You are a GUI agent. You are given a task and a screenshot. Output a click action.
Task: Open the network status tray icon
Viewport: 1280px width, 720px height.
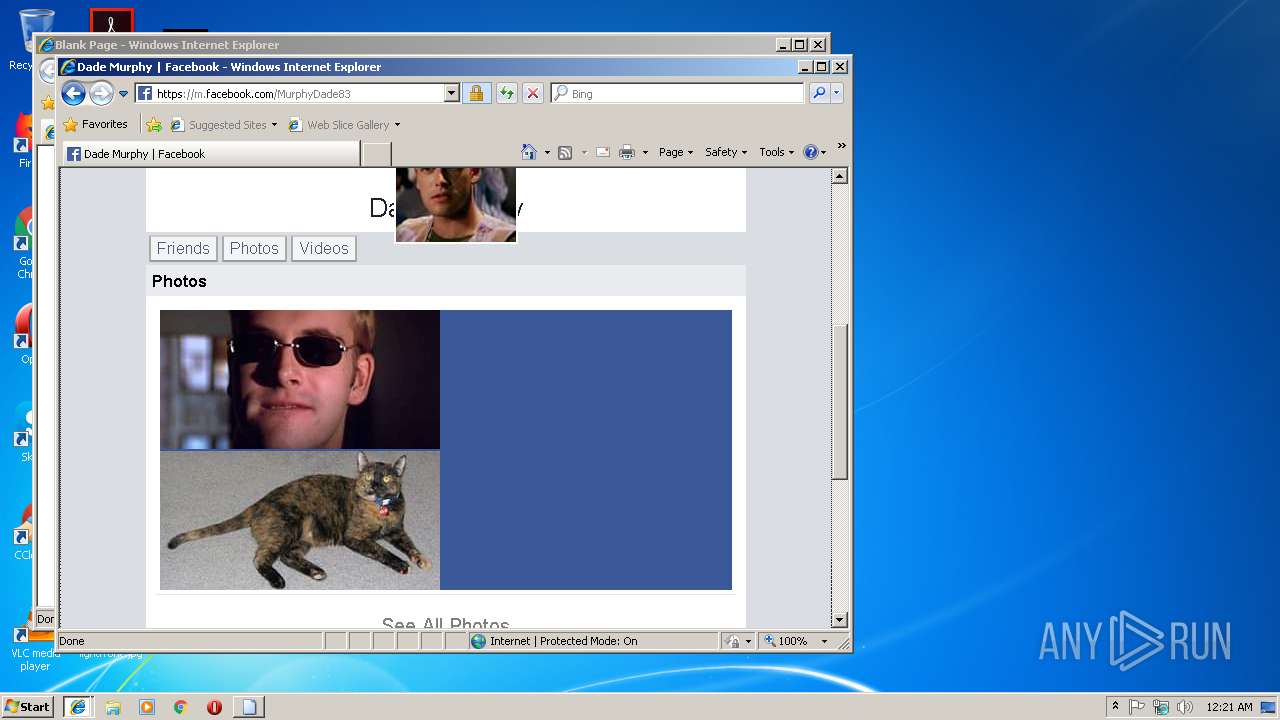(1161, 707)
